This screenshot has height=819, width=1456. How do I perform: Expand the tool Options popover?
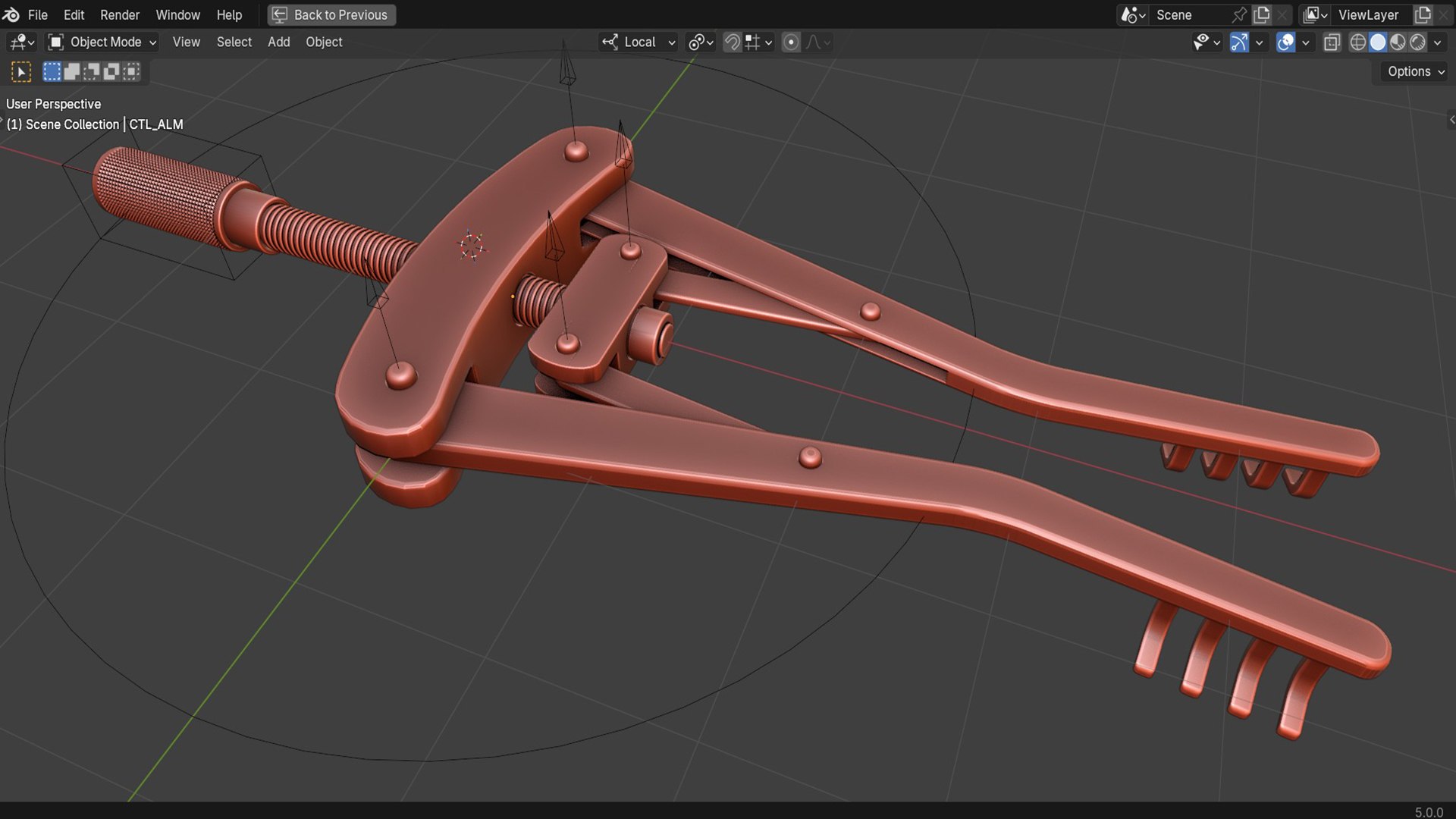click(x=1415, y=71)
